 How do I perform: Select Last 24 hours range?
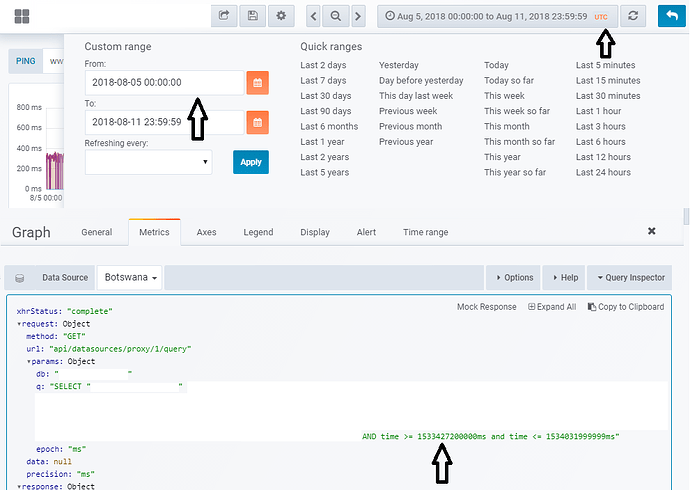click(603, 172)
